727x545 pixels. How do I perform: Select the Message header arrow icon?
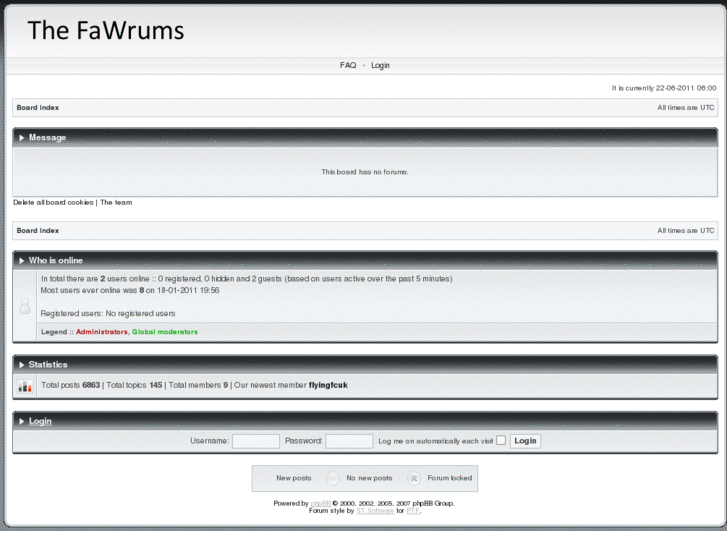click(21, 138)
